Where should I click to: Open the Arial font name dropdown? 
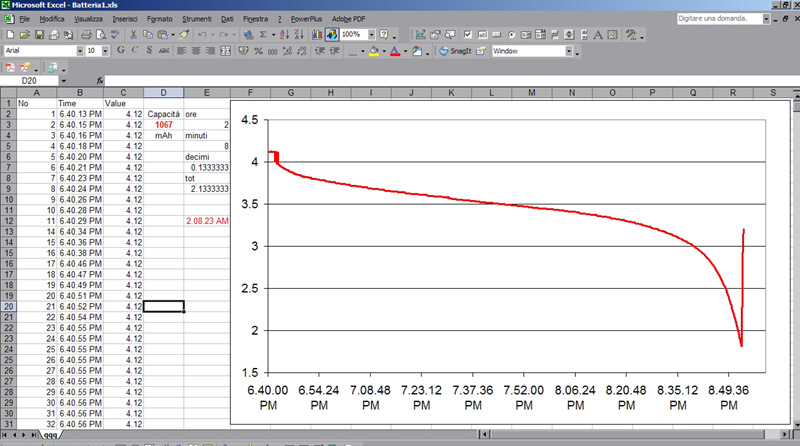80,51
